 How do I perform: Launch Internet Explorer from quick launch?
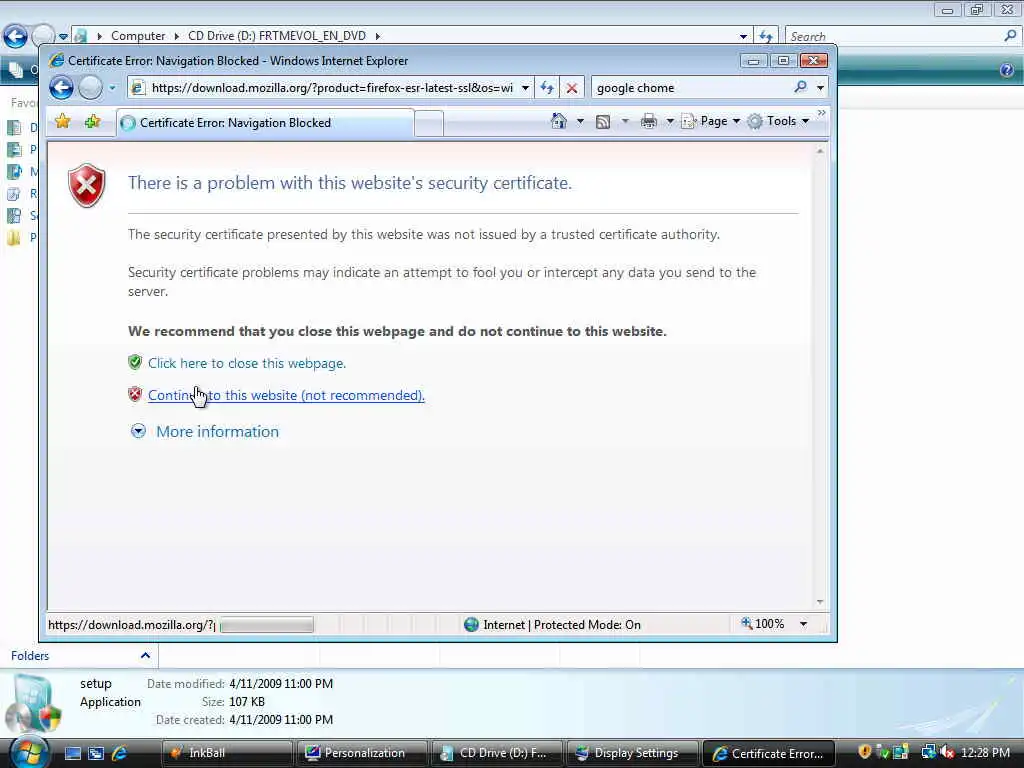pos(120,753)
